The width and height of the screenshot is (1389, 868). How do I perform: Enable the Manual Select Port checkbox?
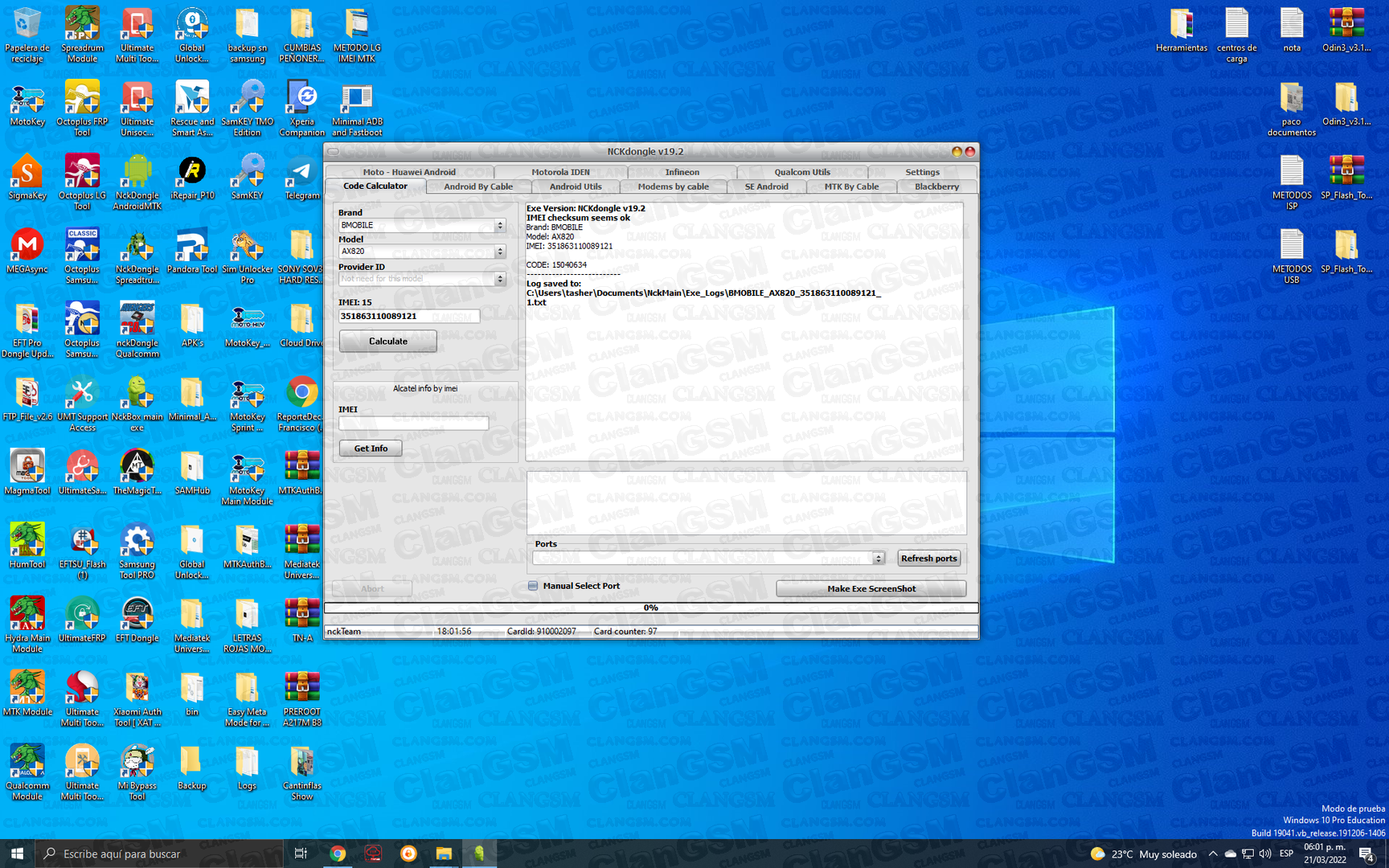(x=533, y=586)
